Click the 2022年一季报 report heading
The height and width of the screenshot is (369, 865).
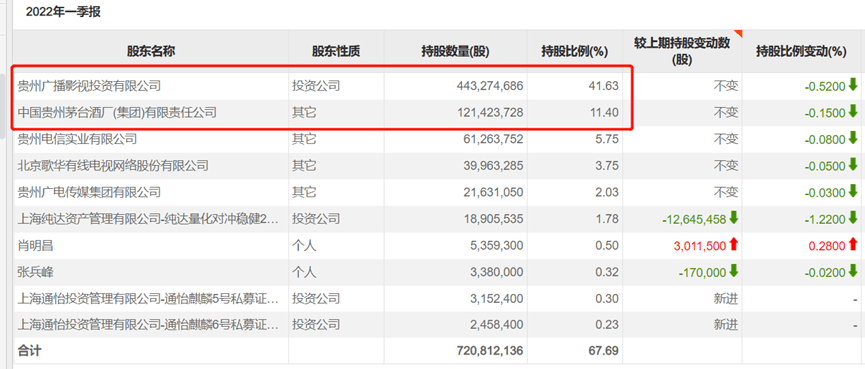click(x=63, y=12)
